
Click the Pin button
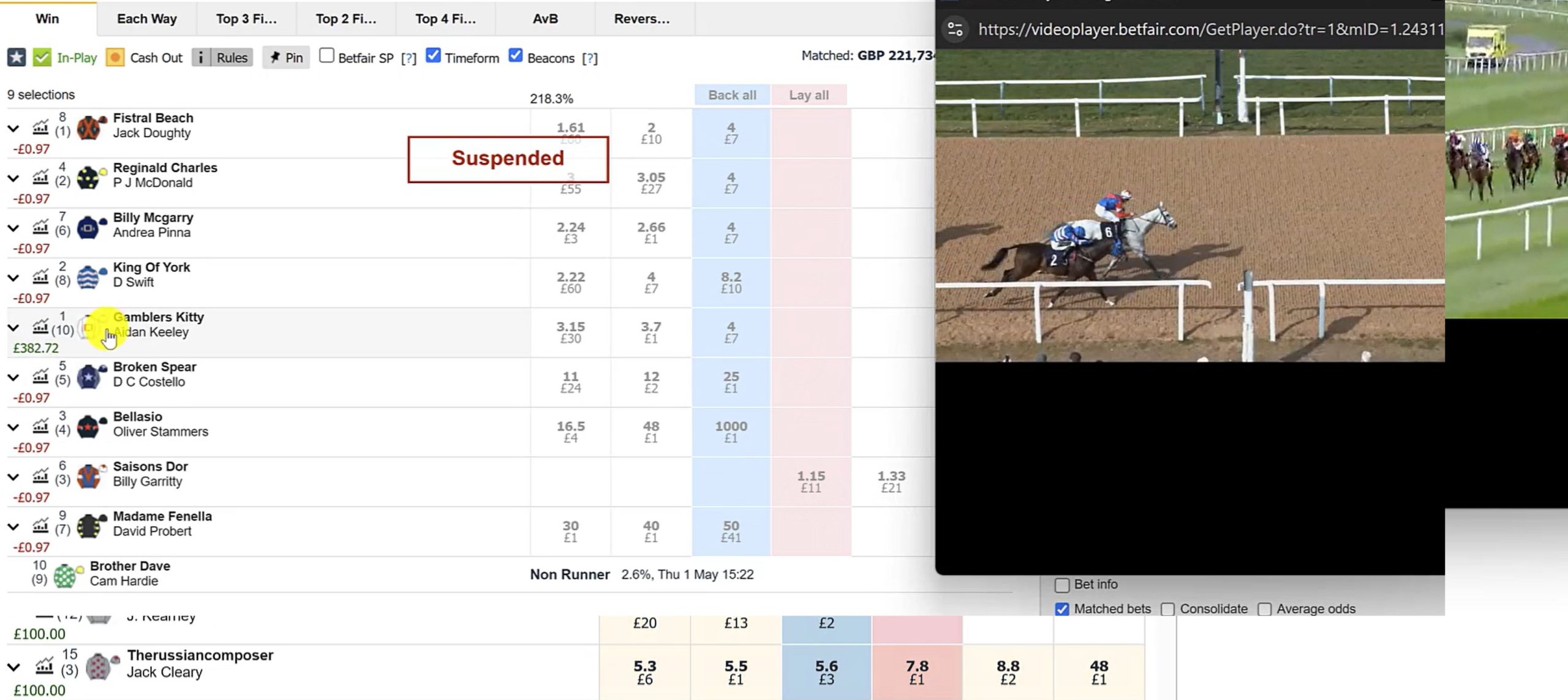pyautogui.click(x=287, y=58)
